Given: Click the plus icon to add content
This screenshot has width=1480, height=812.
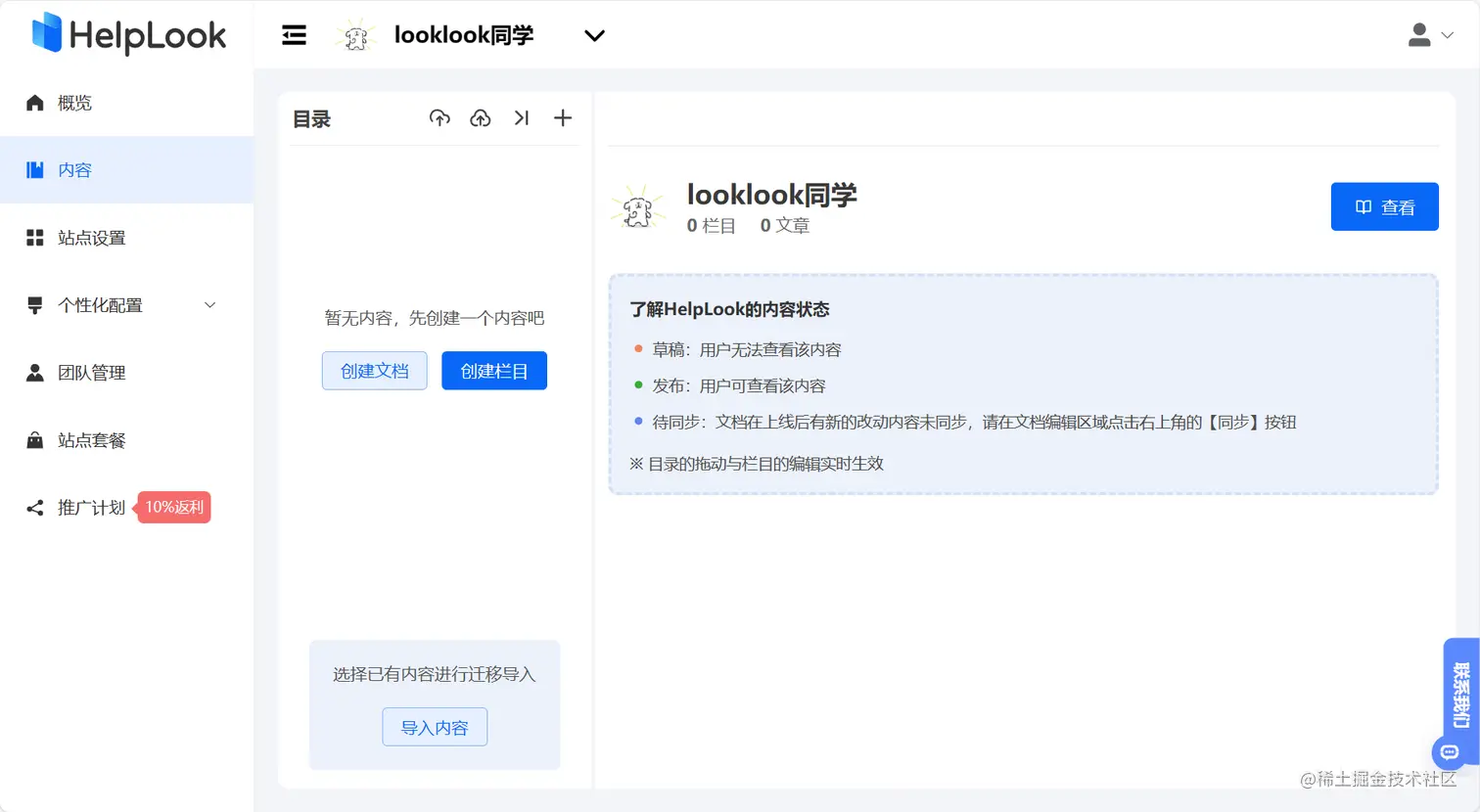Looking at the screenshot, I should pyautogui.click(x=563, y=118).
